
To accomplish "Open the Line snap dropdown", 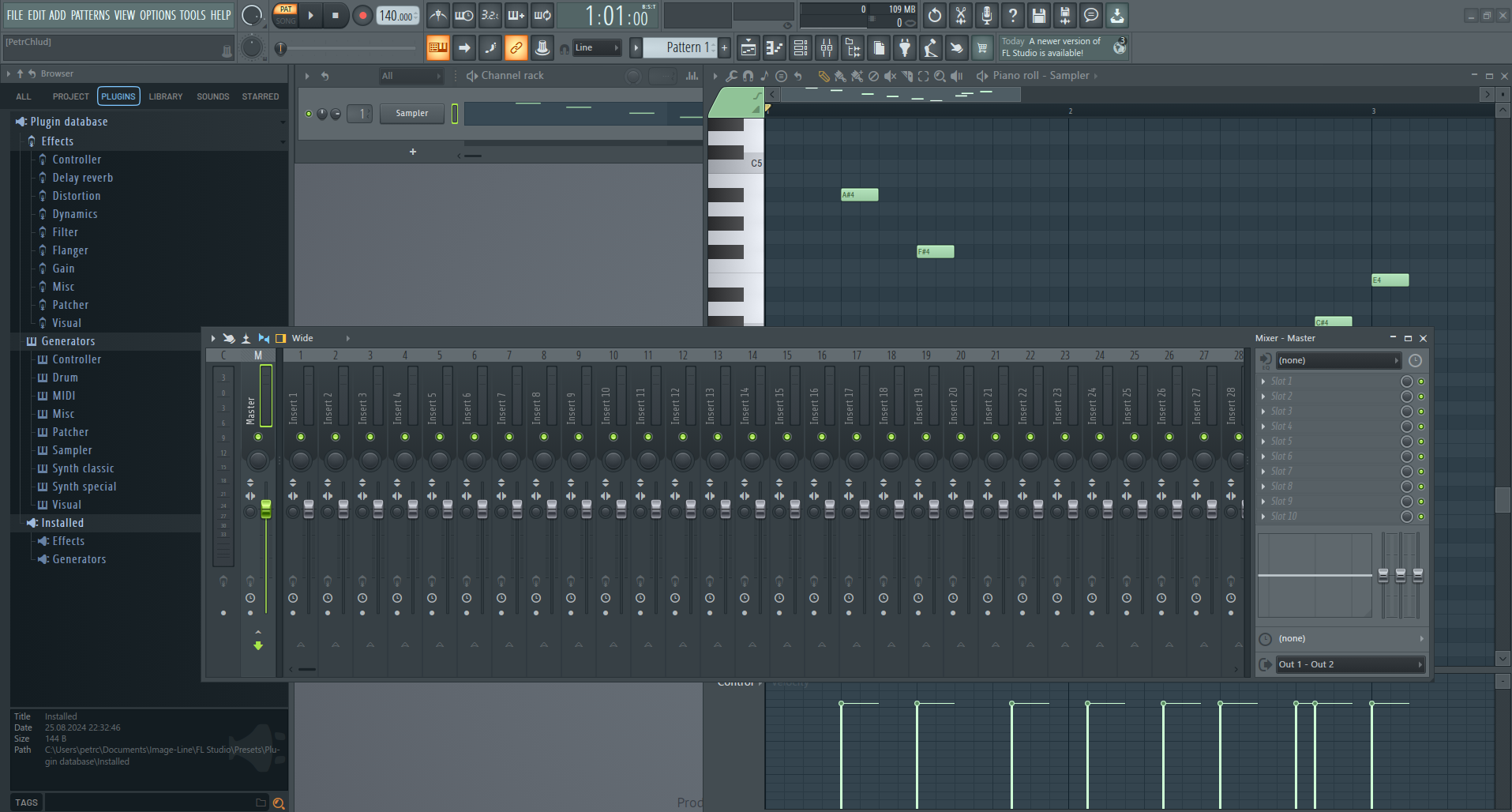I will point(597,47).
